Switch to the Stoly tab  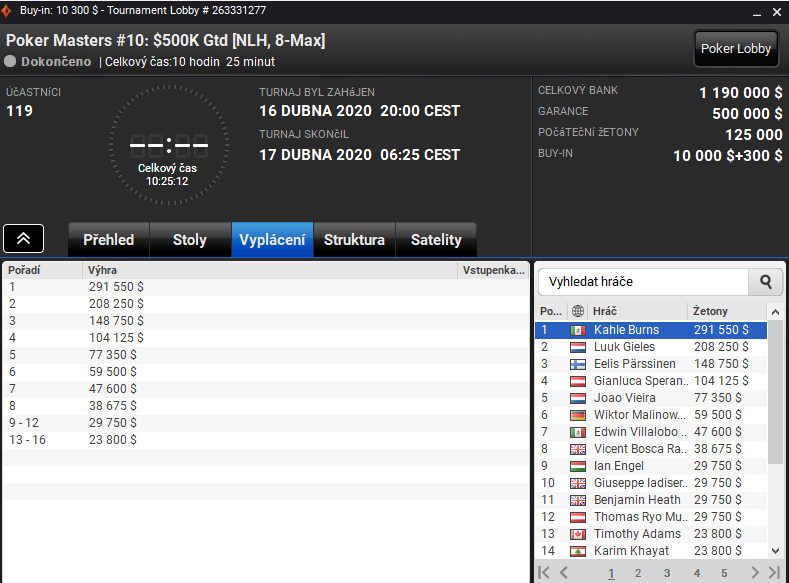click(x=190, y=240)
